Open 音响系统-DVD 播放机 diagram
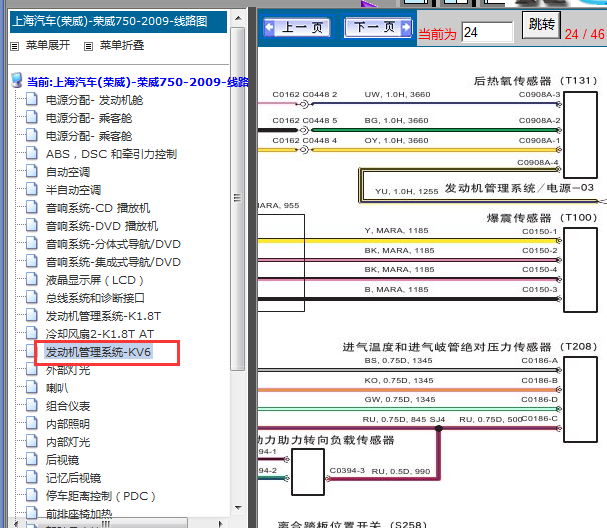This screenshot has height=528, width=607. (102, 226)
